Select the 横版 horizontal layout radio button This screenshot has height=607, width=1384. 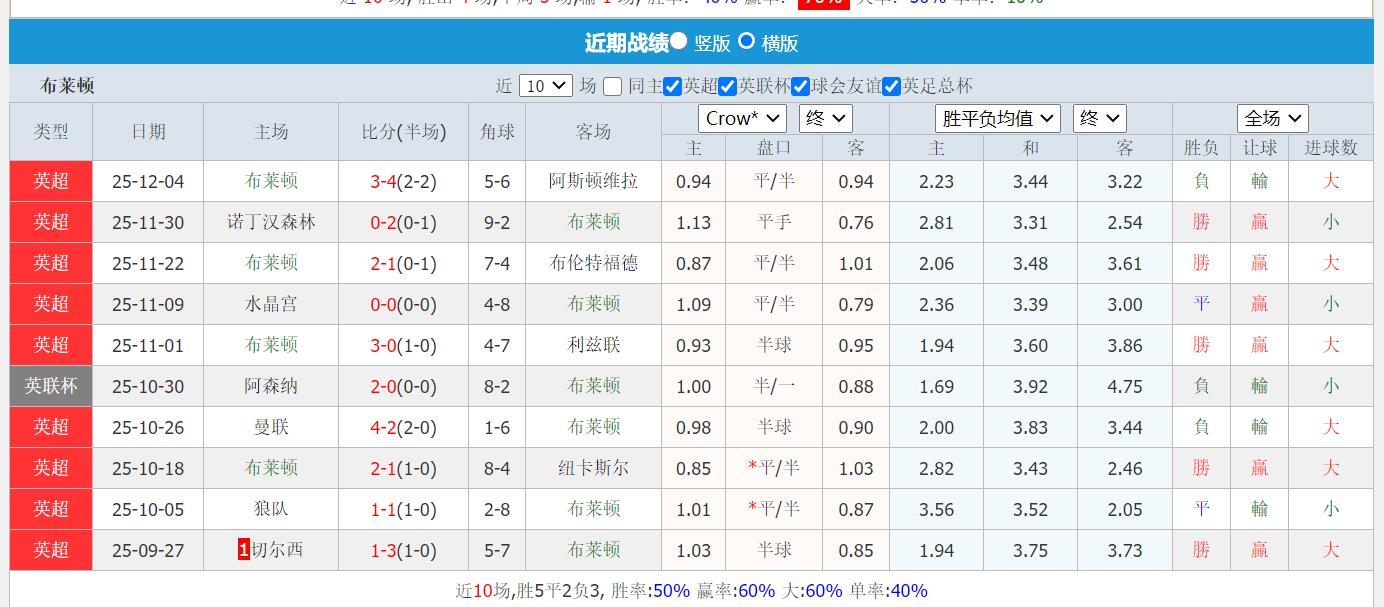pyautogui.click(x=746, y=42)
